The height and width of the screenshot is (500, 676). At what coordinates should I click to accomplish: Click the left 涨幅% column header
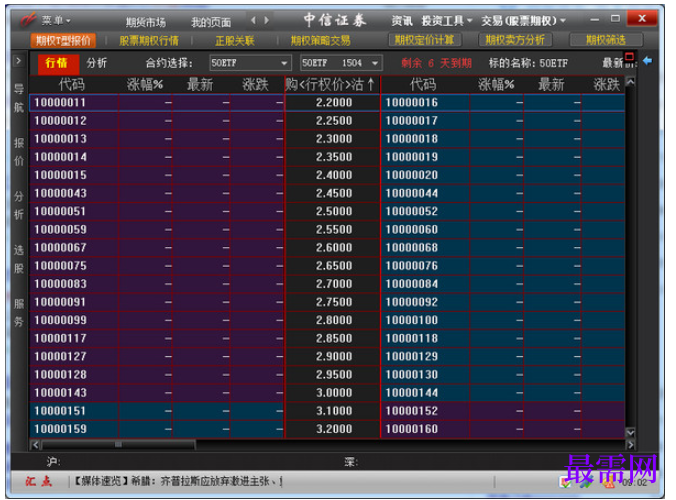[x=145, y=84]
